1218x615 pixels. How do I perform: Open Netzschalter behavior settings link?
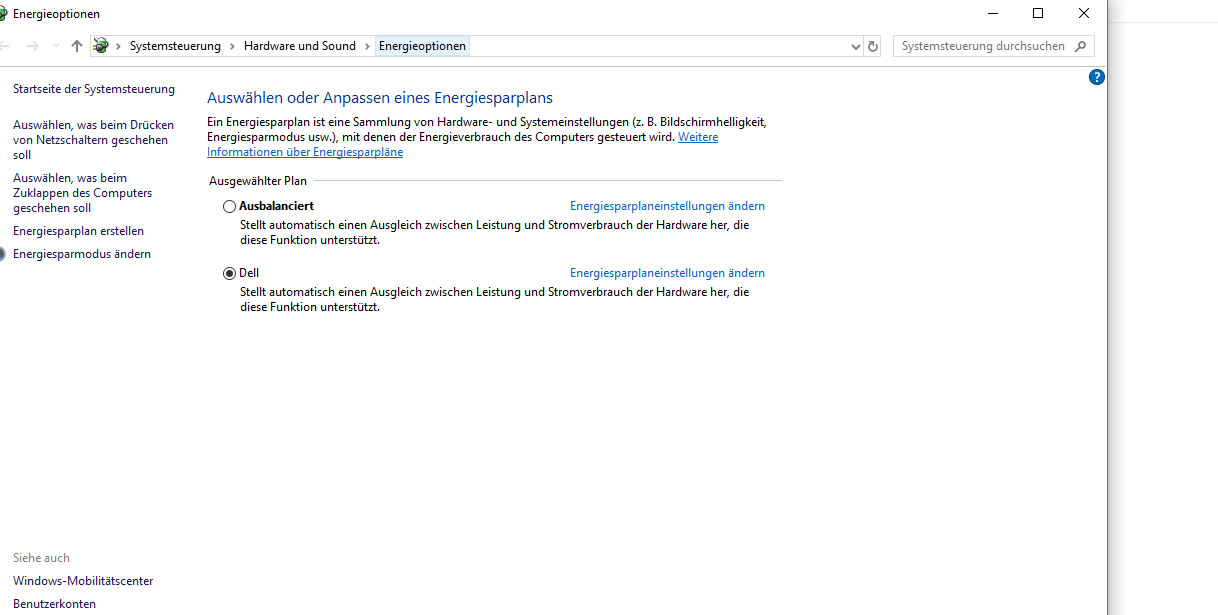tap(93, 140)
